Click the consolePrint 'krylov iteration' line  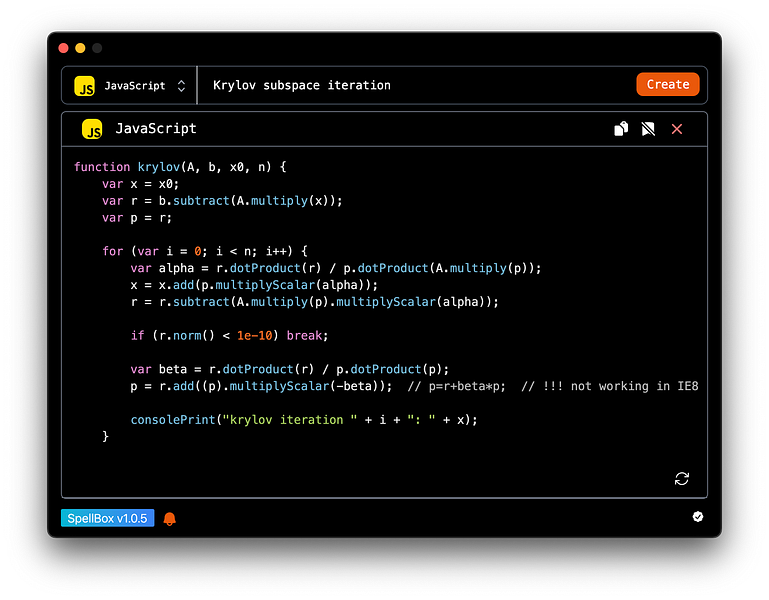pyautogui.click(x=304, y=420)
